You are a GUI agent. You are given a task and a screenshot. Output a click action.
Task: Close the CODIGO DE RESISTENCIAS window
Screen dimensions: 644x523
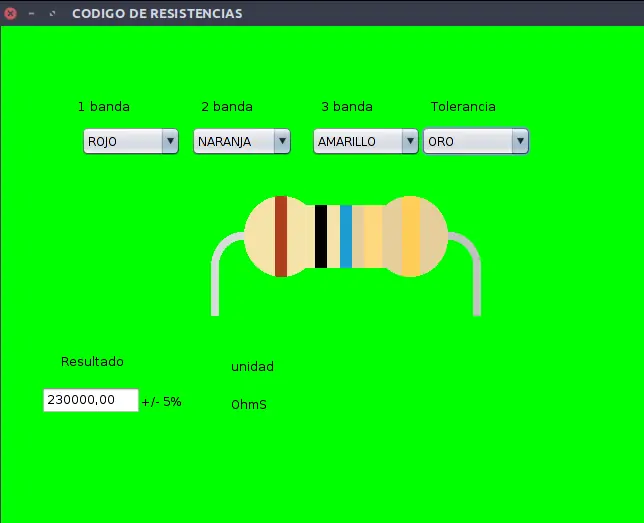(10, 14)
